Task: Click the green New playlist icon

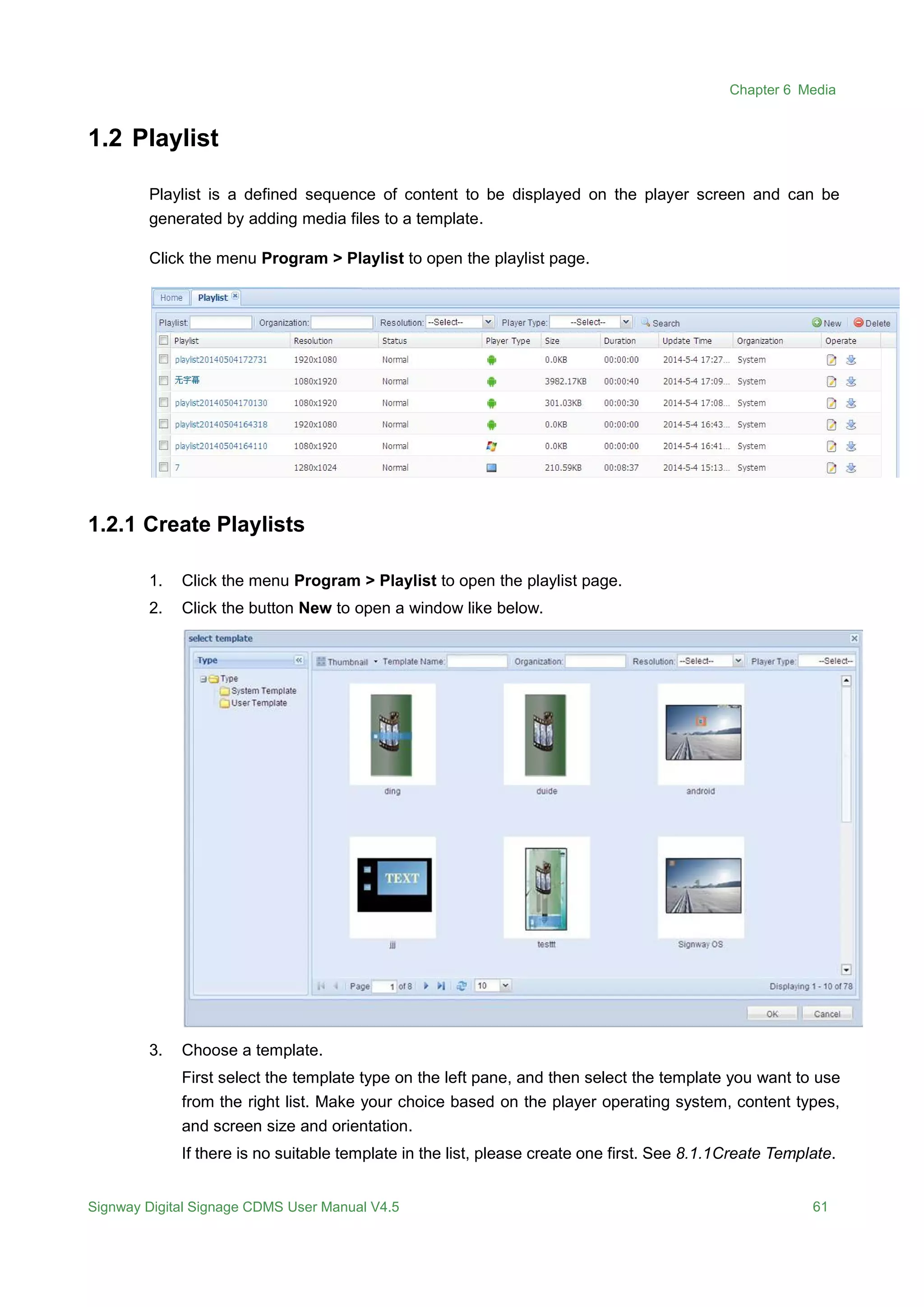Action: click(x=817, y=323)
